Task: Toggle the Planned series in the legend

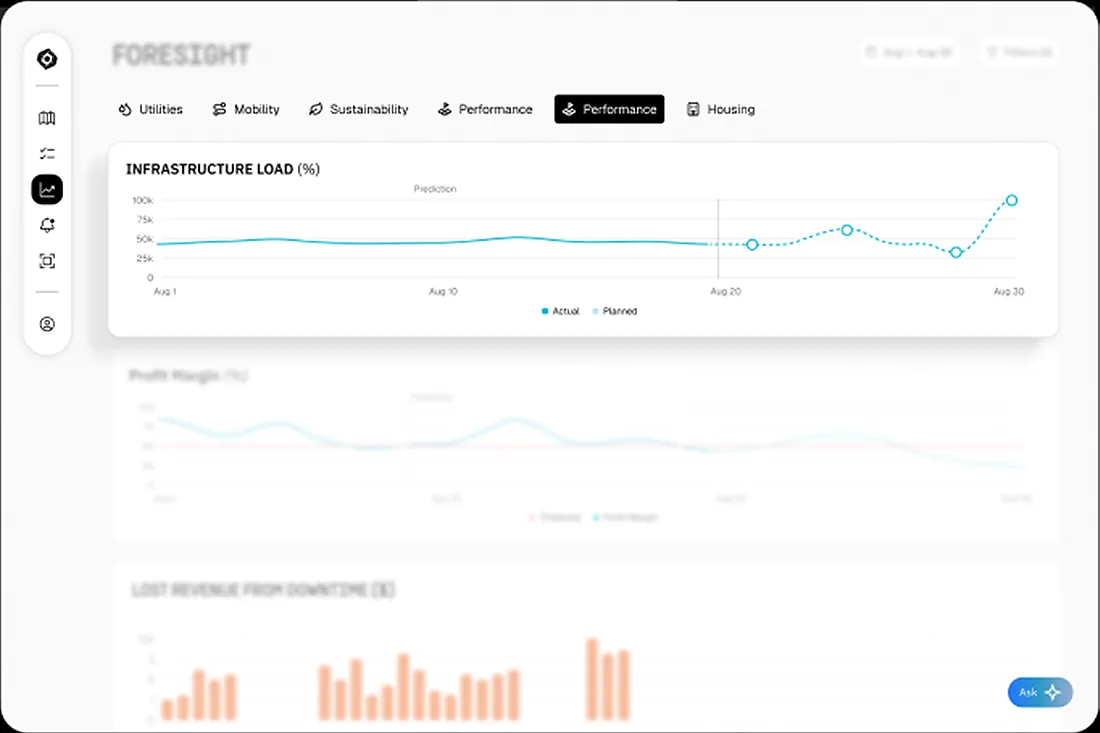Action: coord(615,311)
